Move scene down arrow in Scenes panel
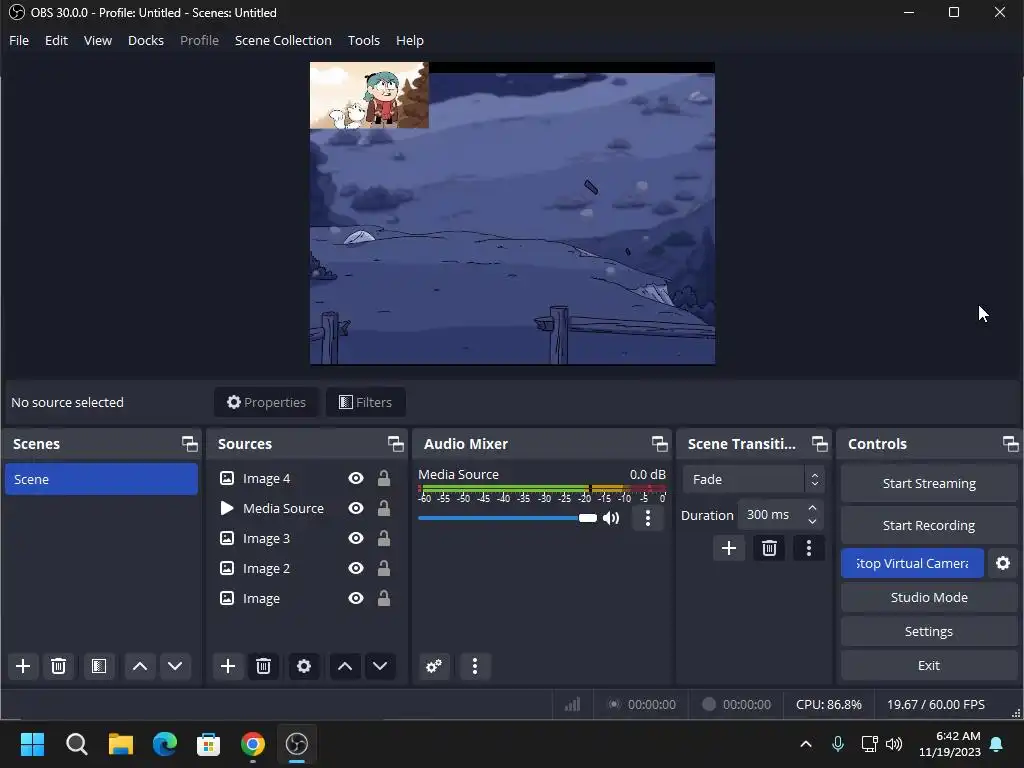This screenshot has width=1024, height=768. [175, 666]
